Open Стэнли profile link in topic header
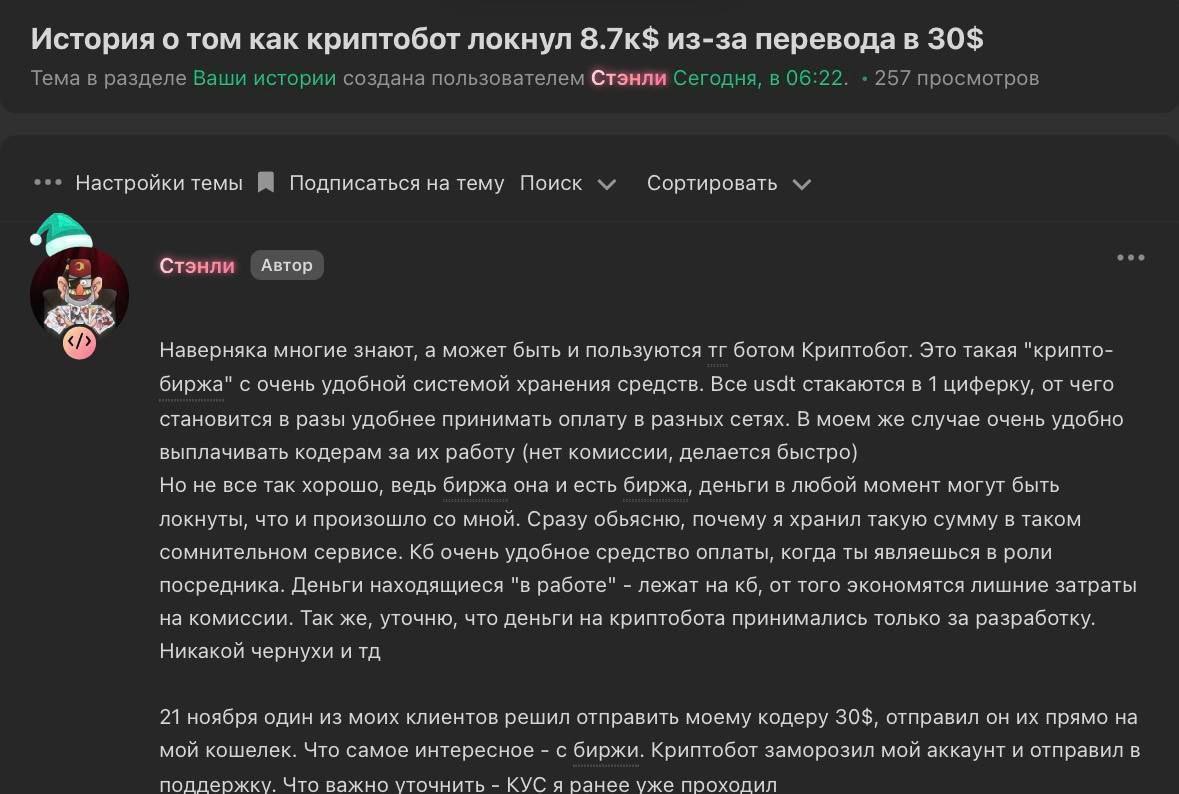The width and height of the screenshot is (1179, 794). [x=629, y=78]
